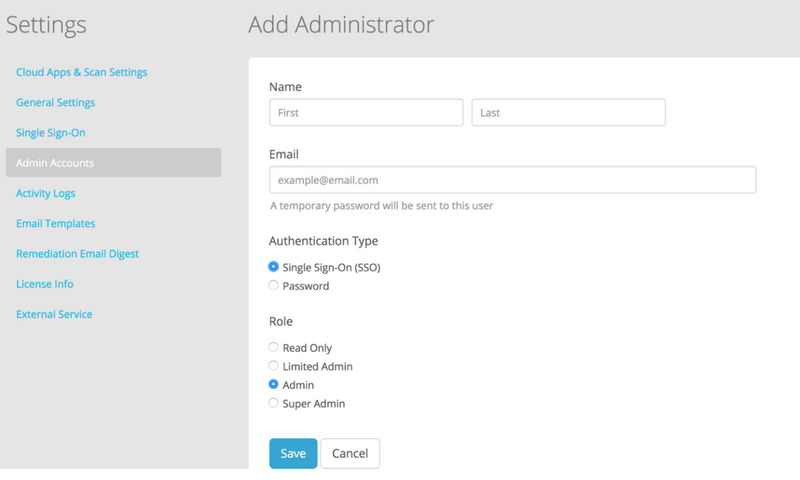Open Email Templates settings
The image size is (800, 480).
click(x=56, y=223)
